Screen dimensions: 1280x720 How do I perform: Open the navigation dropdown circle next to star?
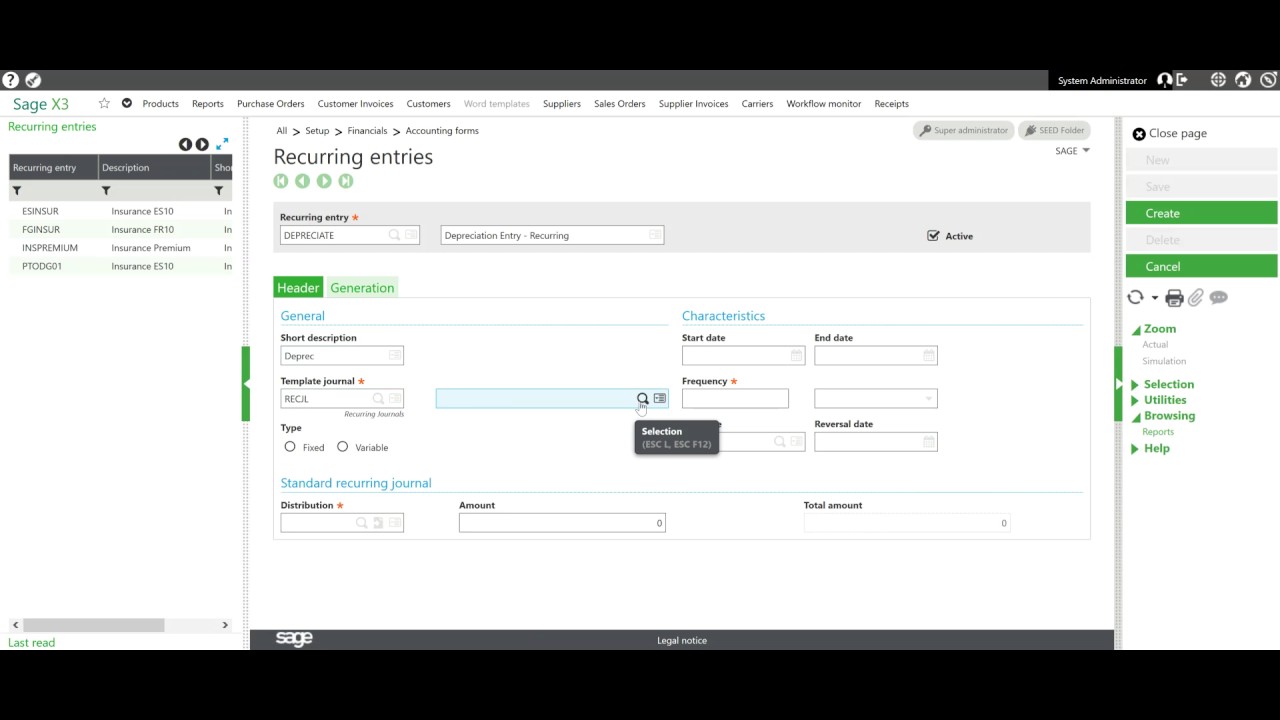pyautogui.click(x=127, y=103)
